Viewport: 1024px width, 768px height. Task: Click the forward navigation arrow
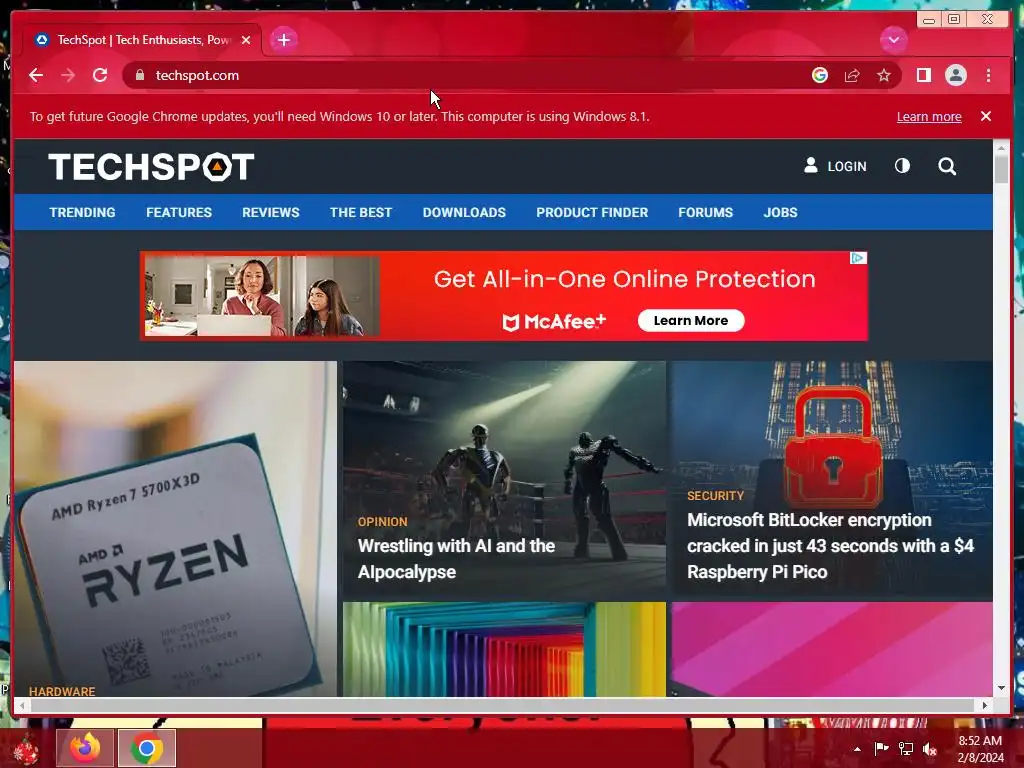[68, 75]
